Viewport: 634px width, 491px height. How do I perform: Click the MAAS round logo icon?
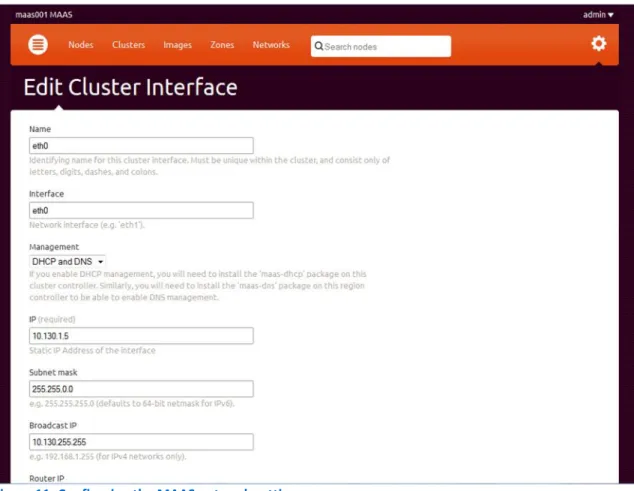click(x=38, y=44)
